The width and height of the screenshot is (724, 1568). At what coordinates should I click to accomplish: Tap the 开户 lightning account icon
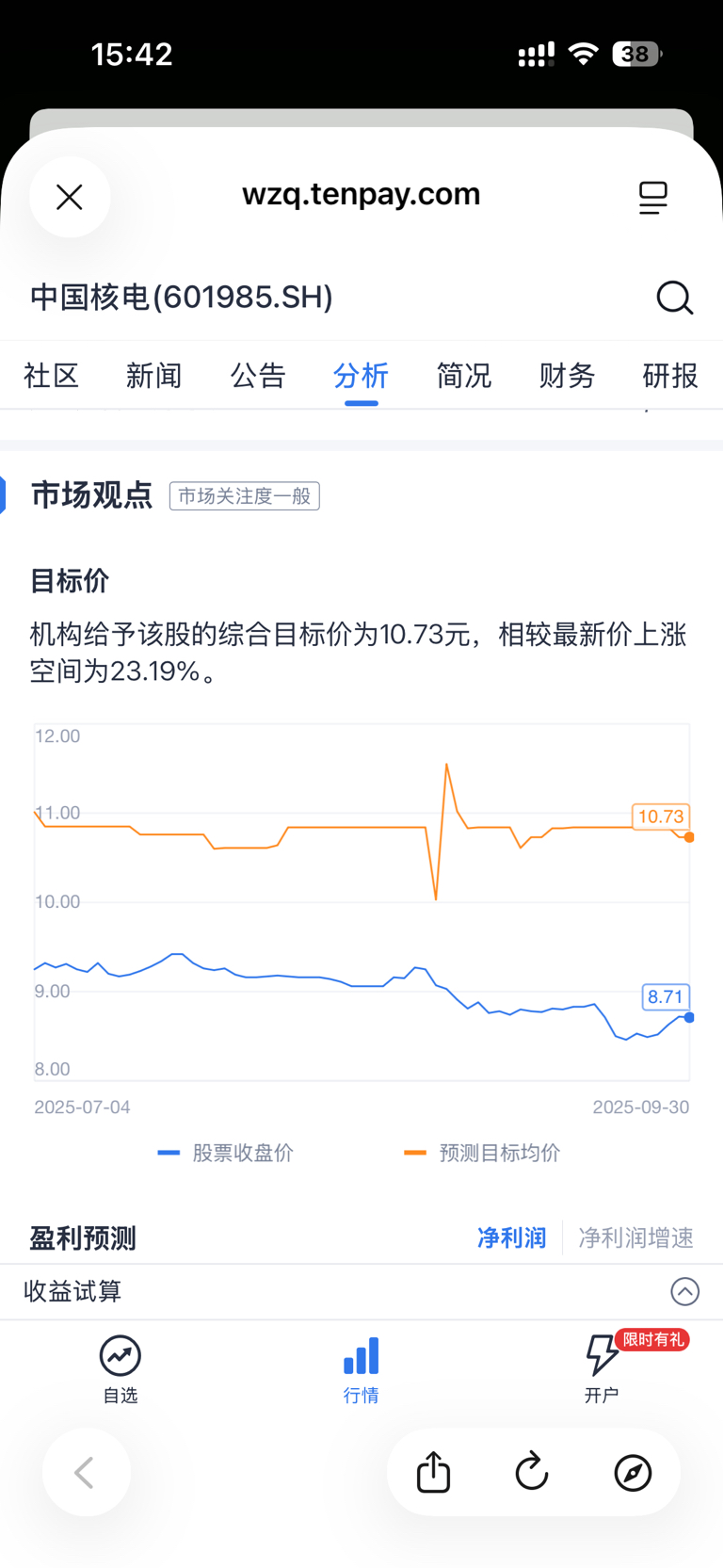[603, 1368]
